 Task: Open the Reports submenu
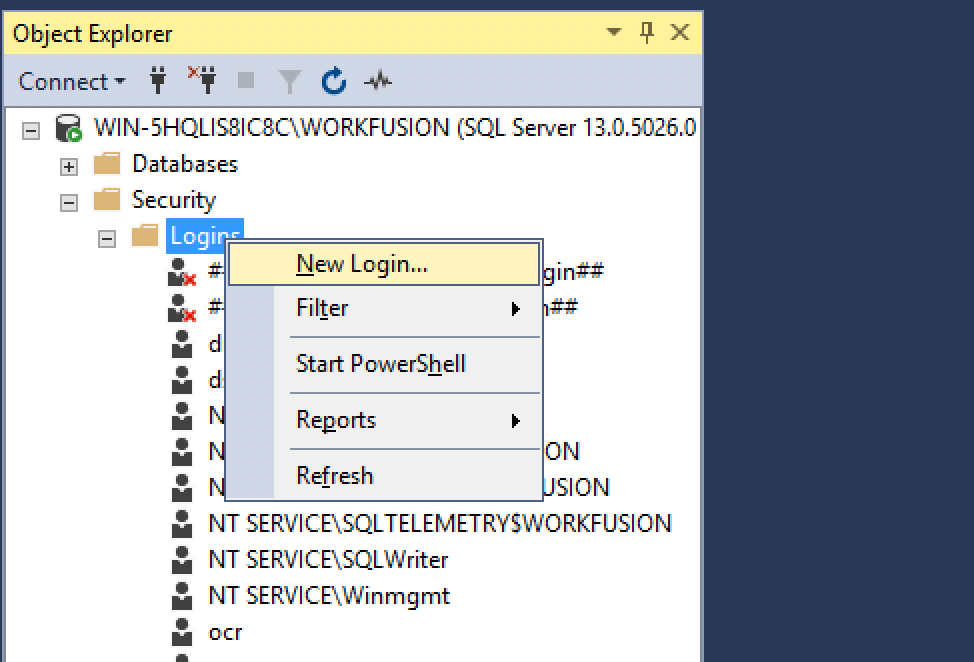click(x=383, y=420)
